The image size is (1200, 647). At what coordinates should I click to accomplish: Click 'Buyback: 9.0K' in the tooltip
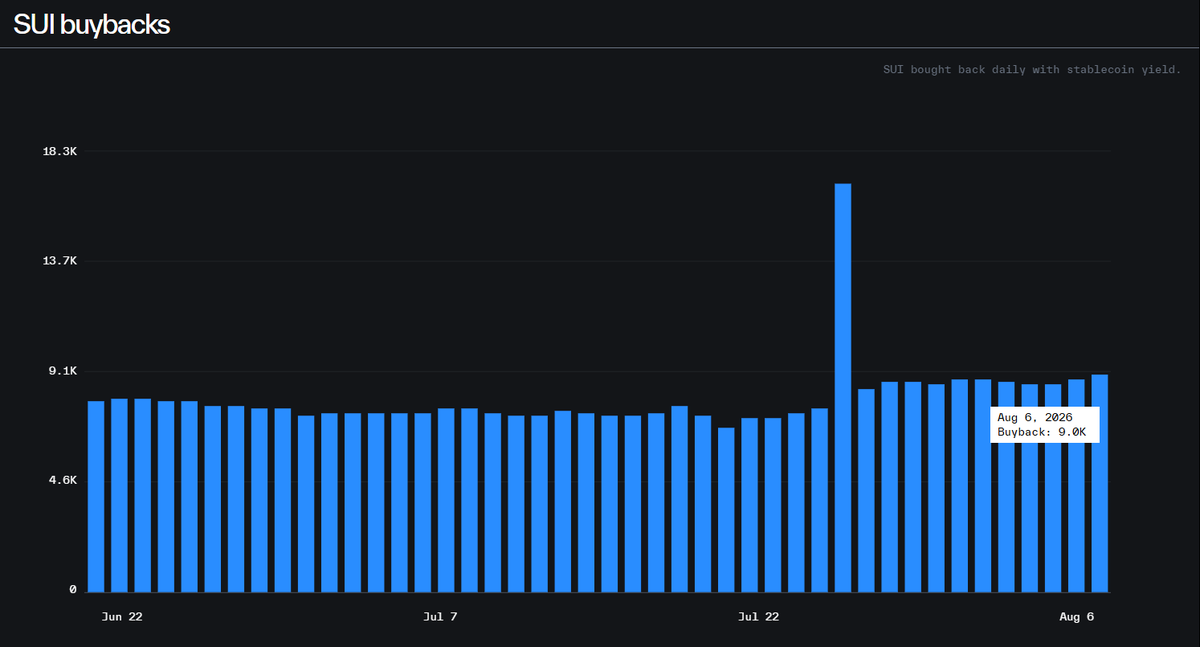pyautogui.click(x=1042, y=432)
